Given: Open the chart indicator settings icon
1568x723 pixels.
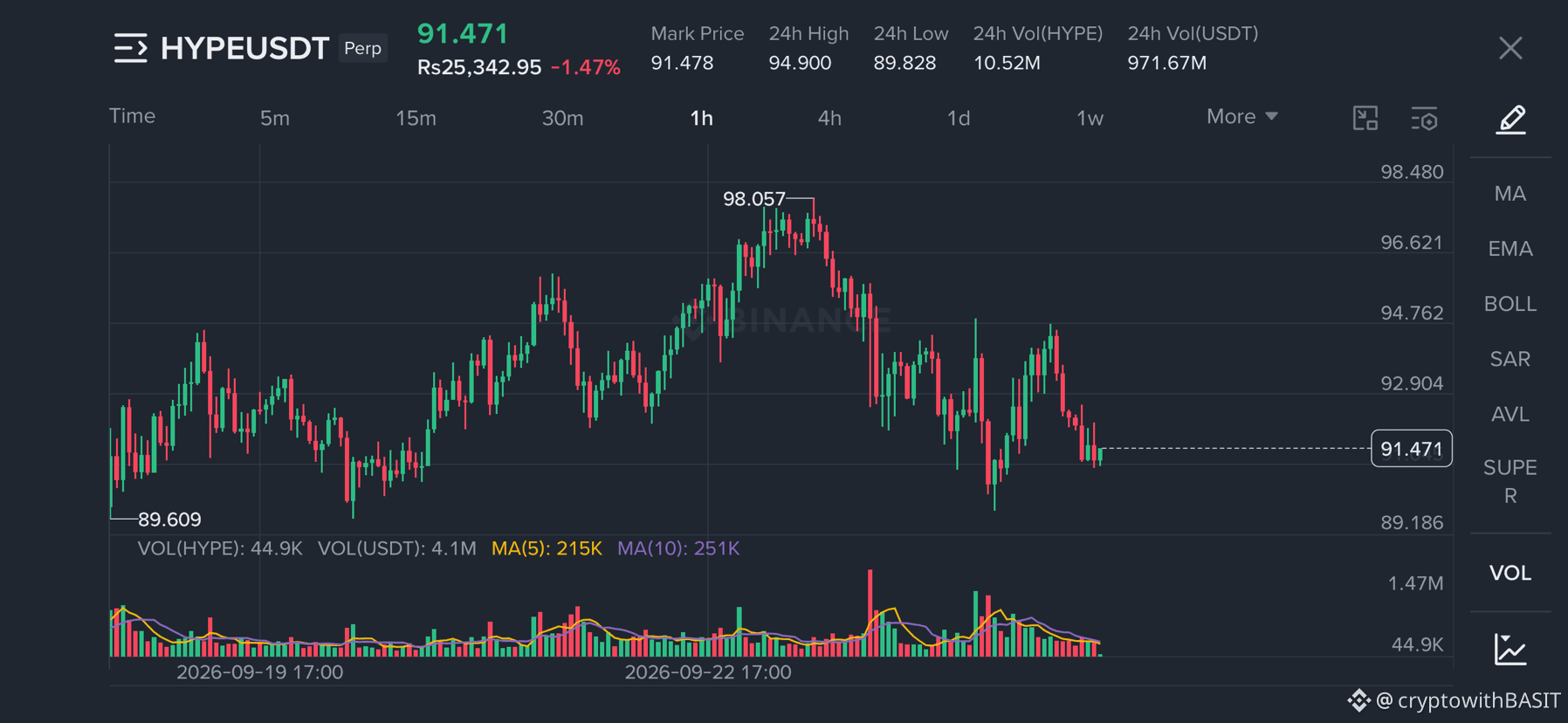Looking at the screenshot, I should 1424,118.
